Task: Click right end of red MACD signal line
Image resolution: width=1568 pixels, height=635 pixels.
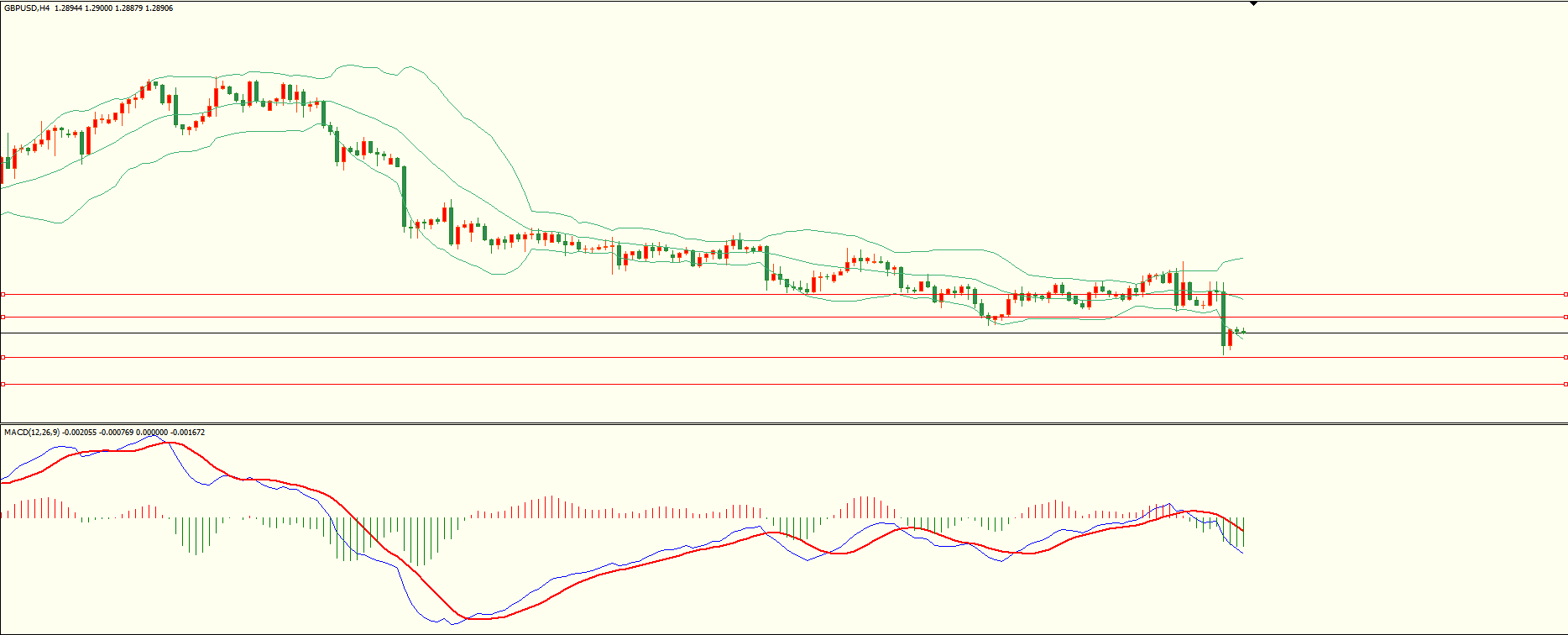Action: coord(1242,531)
